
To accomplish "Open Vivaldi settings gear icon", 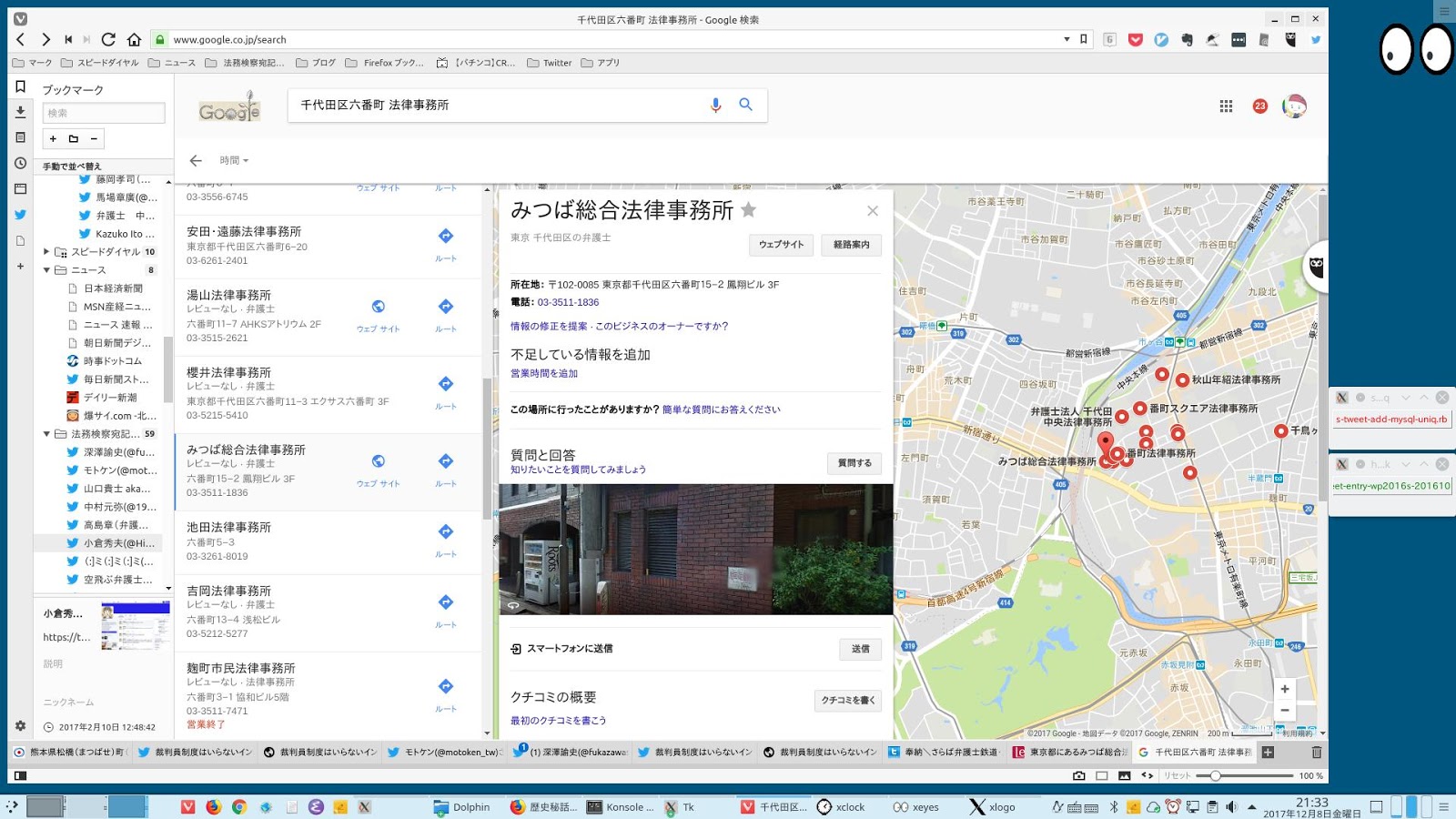I will 20,725.
